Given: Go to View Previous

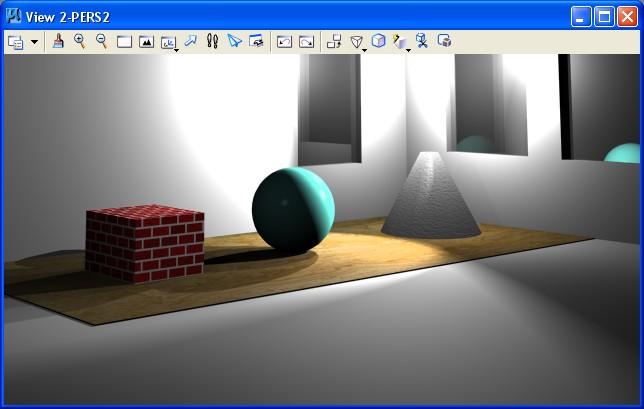Looking at the screenshot, I should [x=284, y=41].
